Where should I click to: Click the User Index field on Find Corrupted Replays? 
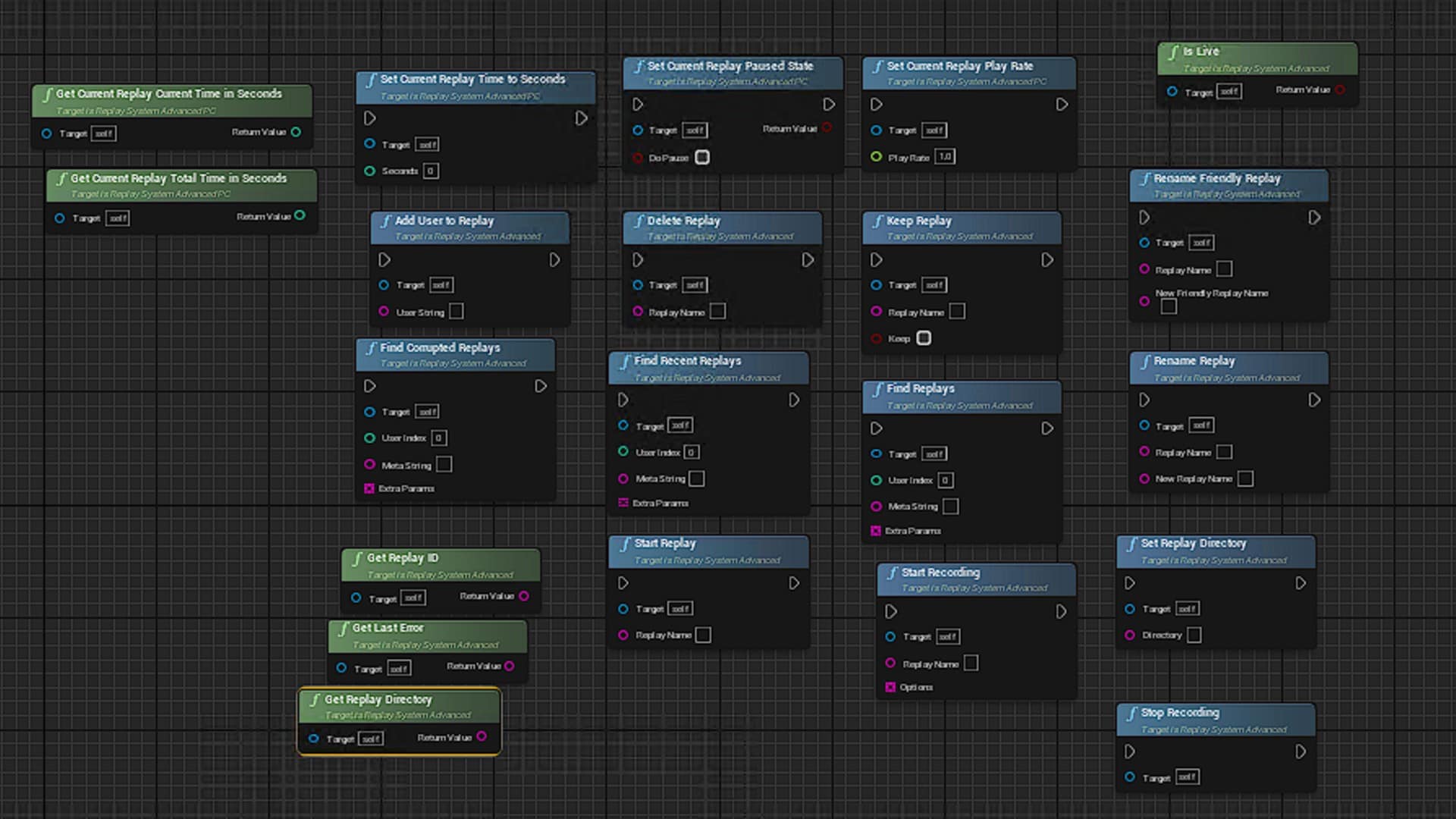(x=440, y=438)
